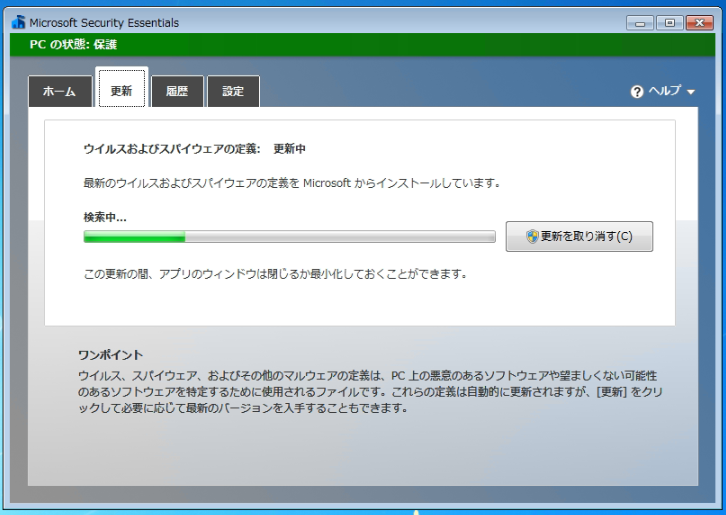Screen dimensions: 726x515
Task: Maximize the Security Essentials window
Action: (670, 23)
